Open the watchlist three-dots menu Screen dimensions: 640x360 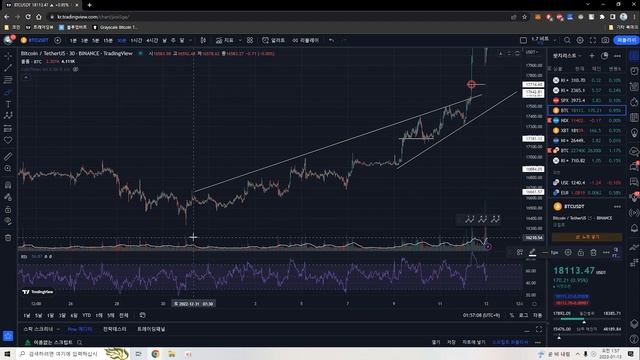point(617,56)
